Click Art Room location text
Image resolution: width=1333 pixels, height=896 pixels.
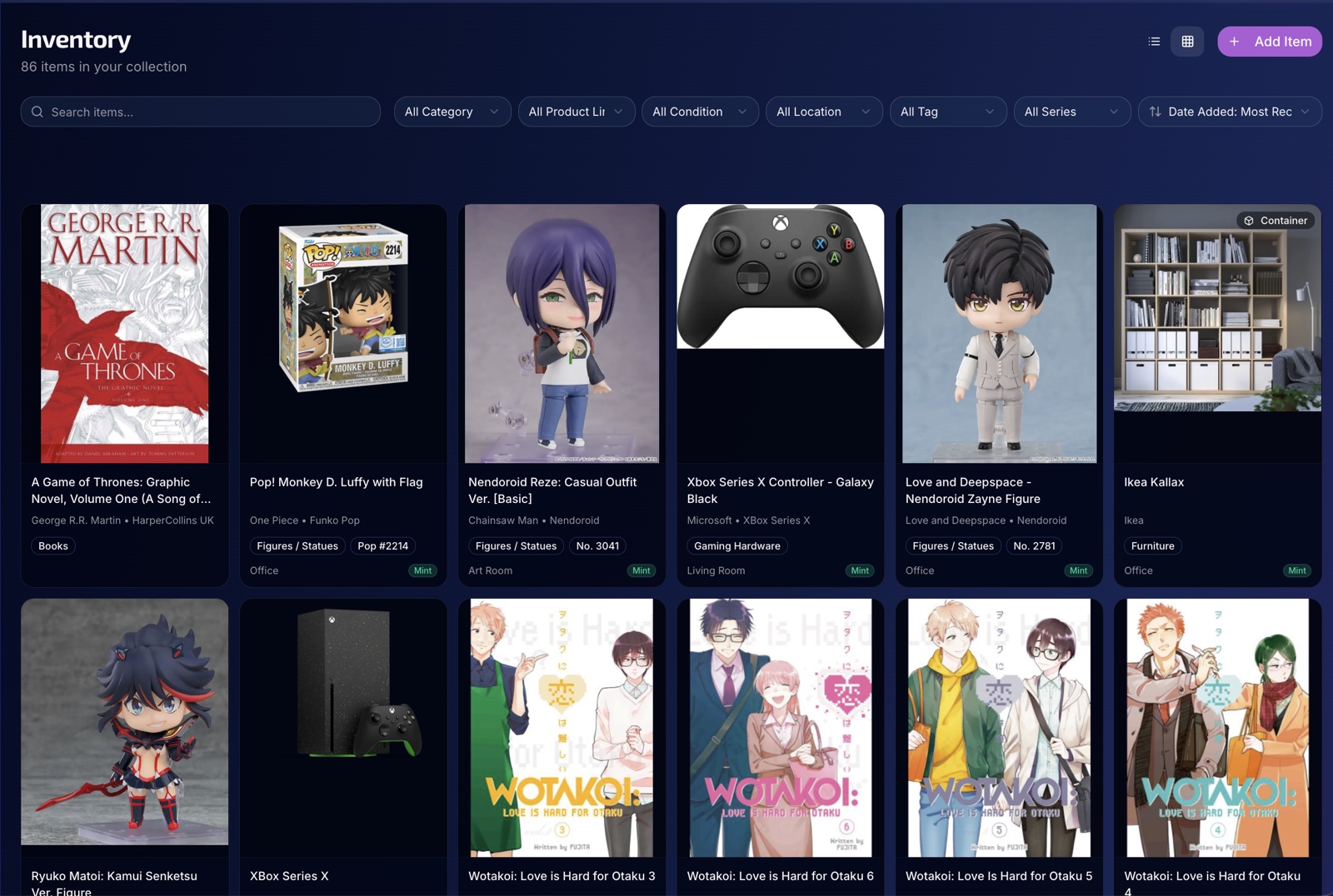[490, 571]
